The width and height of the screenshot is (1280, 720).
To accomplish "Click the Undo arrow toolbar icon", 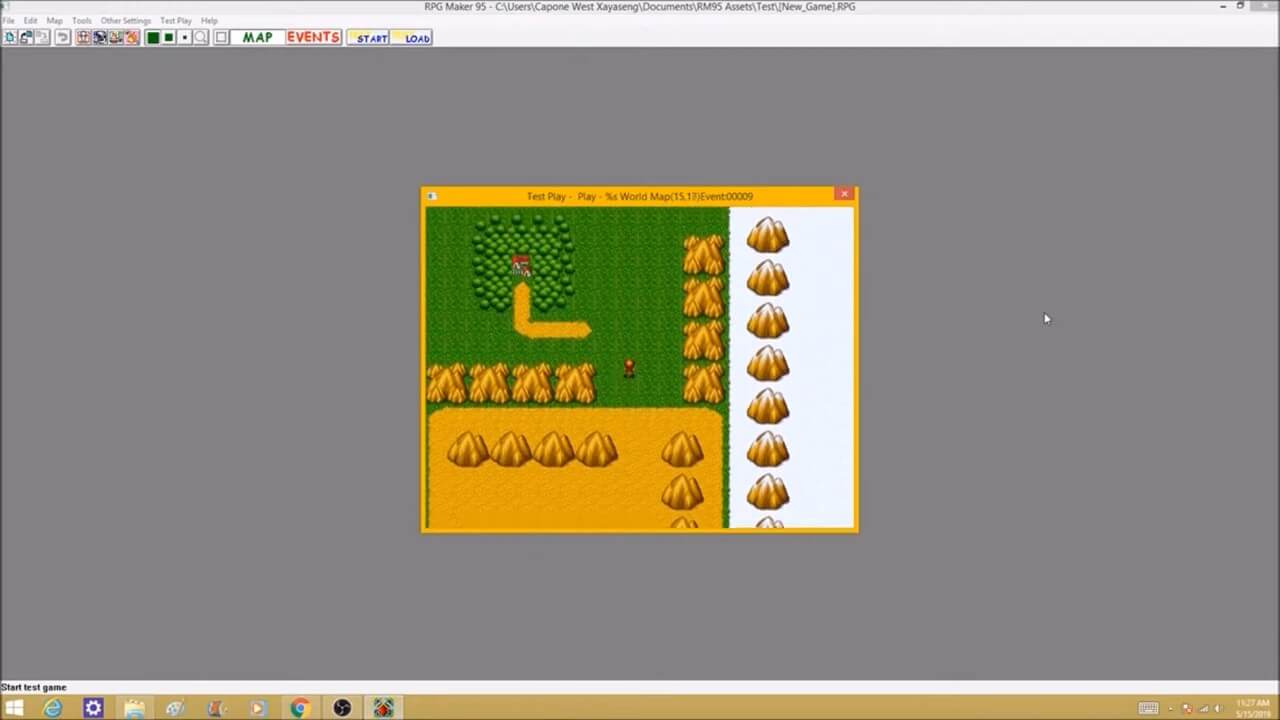I will pos(62,38).
